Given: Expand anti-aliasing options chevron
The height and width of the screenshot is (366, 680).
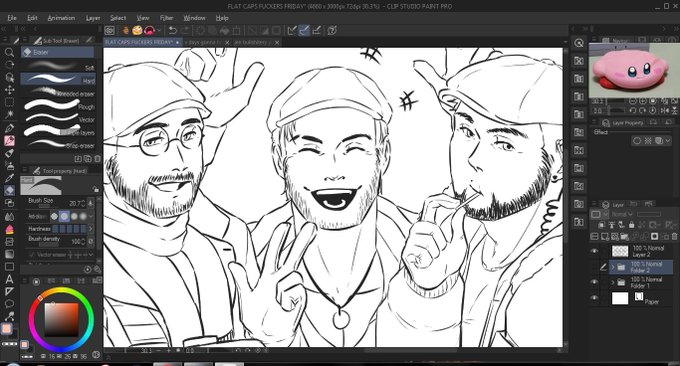Looking at the screenshot, I should 90,216.
